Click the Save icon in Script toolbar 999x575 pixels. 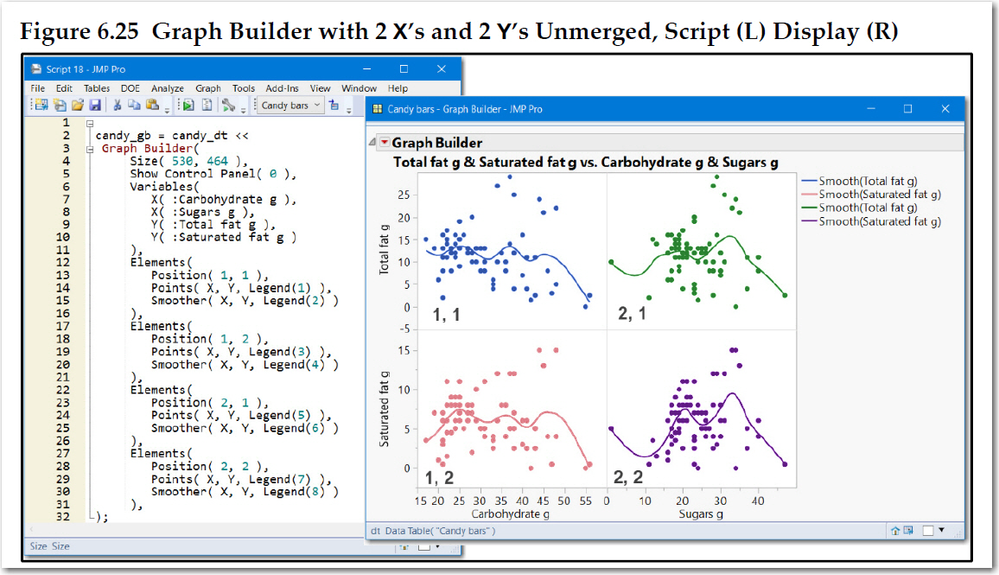(95, 105)
